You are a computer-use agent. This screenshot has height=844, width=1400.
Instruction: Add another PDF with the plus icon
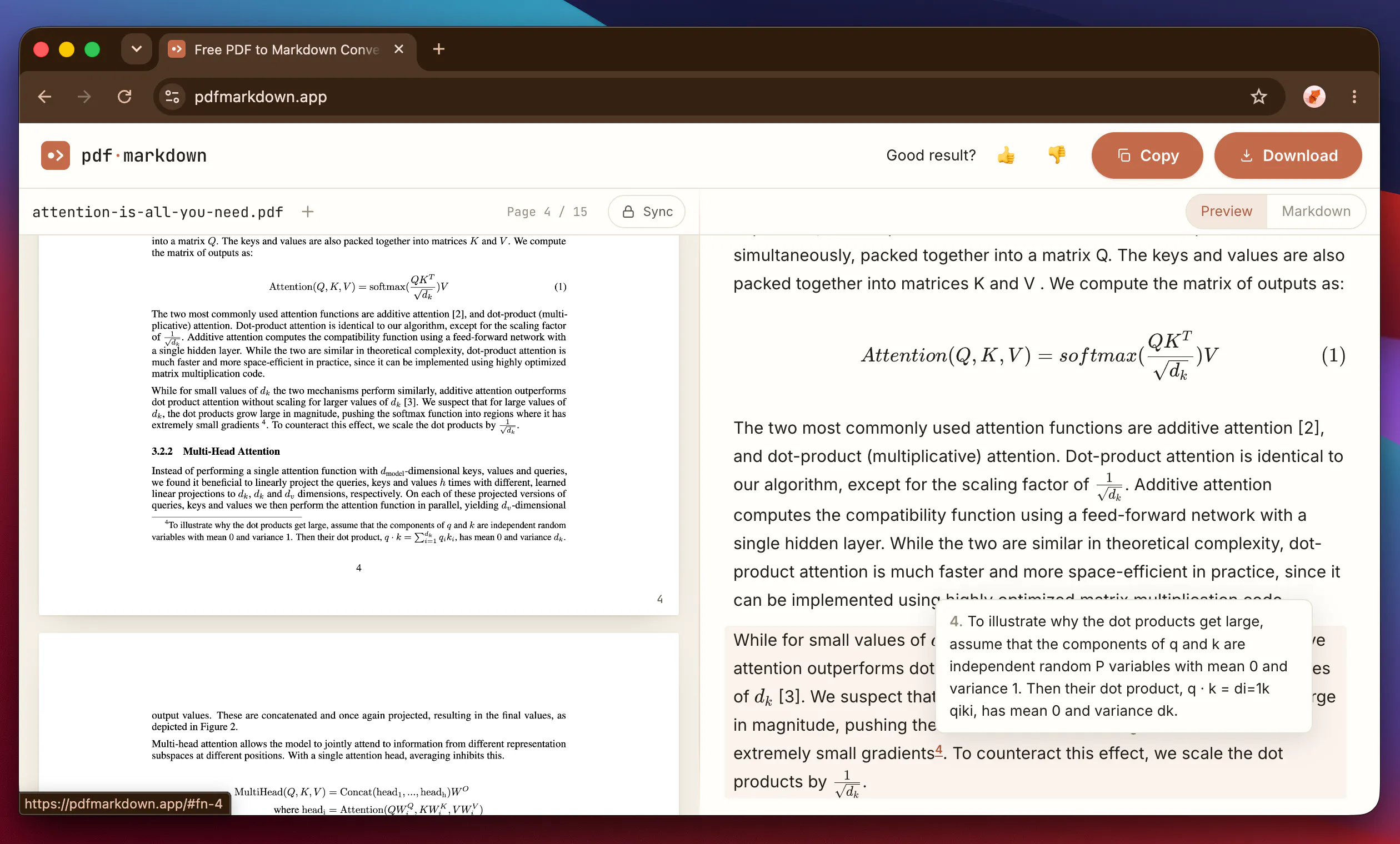307,212
